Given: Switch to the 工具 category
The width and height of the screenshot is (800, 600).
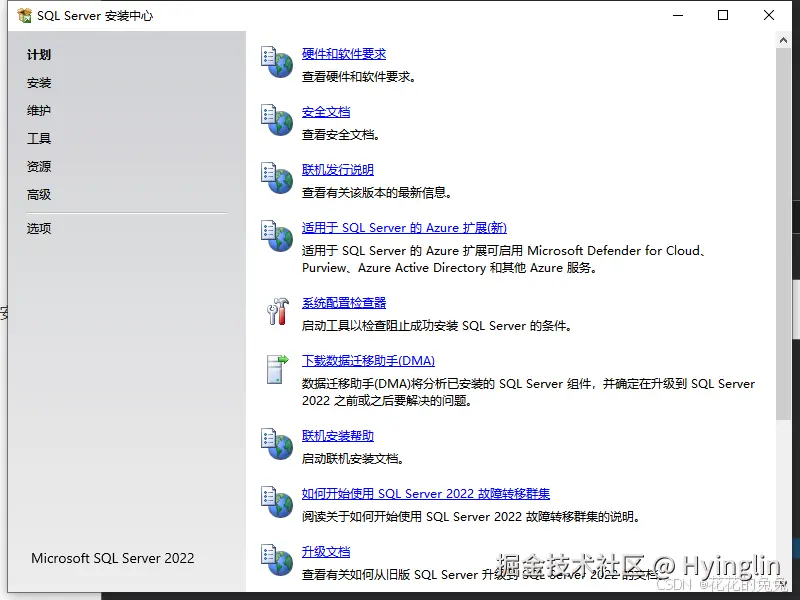Looking at the screenshot, I should tap(39, 138).
